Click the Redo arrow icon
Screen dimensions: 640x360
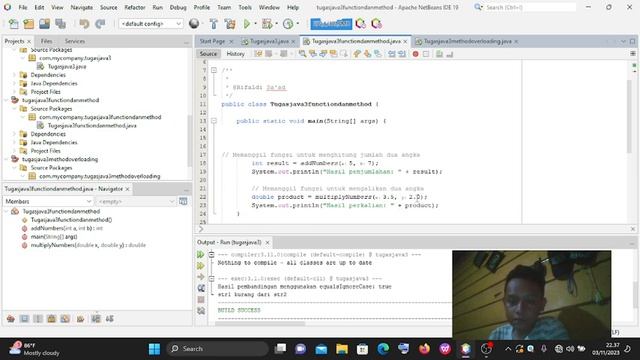pyautogui.click(x=100, y=24)
